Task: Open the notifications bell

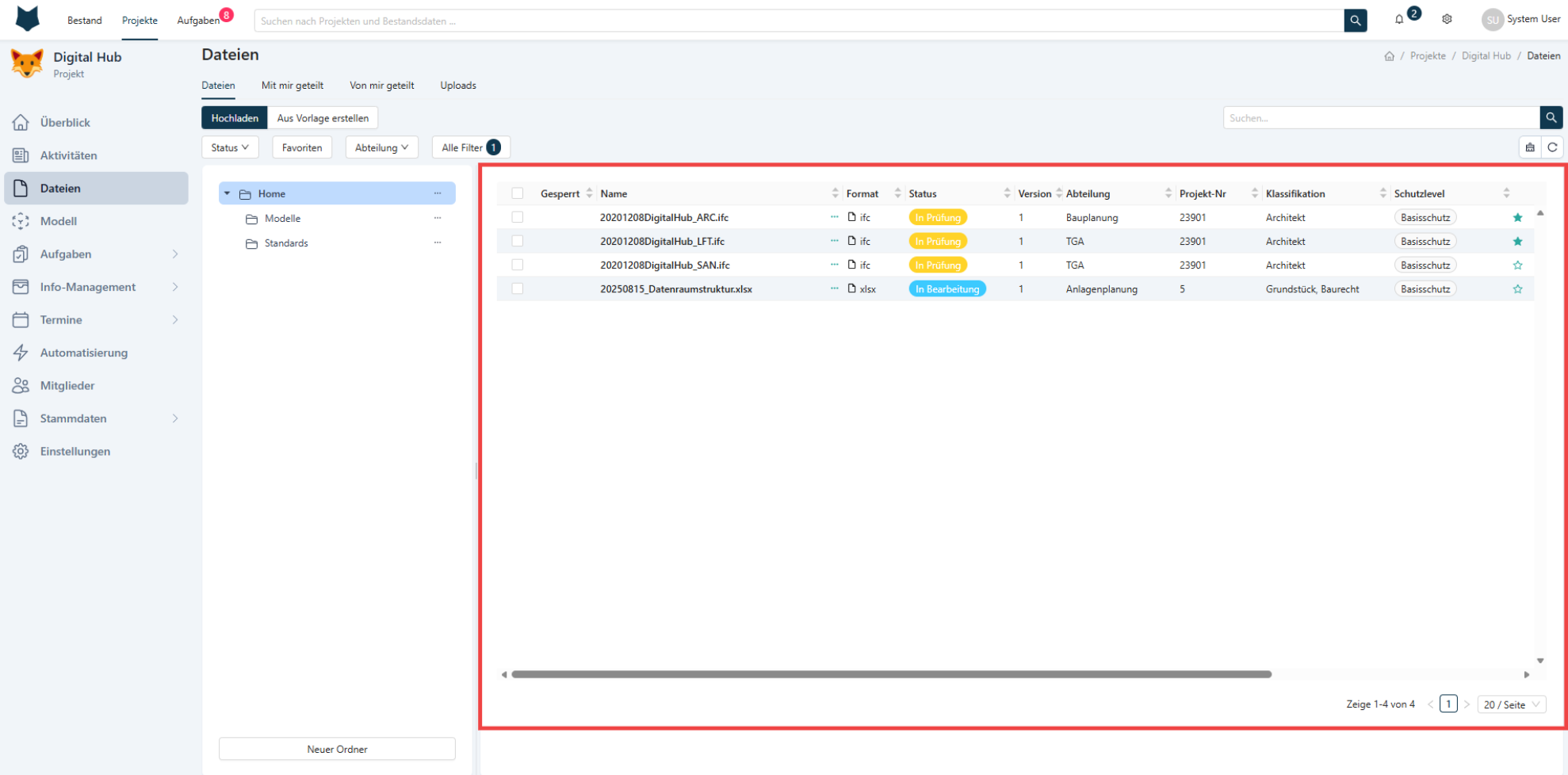Action: (1399, 20)
